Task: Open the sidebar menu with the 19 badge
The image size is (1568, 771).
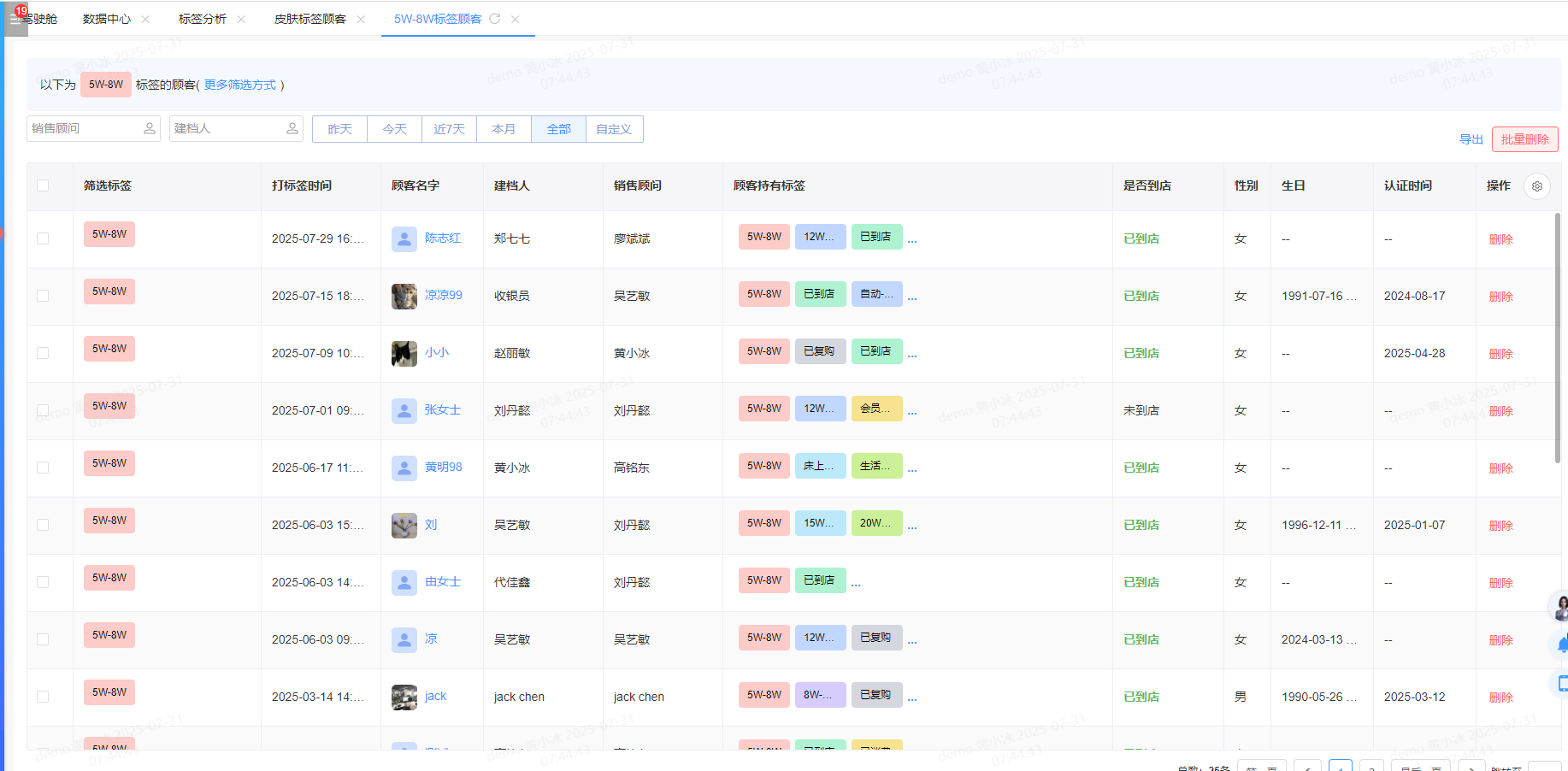Action: click(15, 19)
